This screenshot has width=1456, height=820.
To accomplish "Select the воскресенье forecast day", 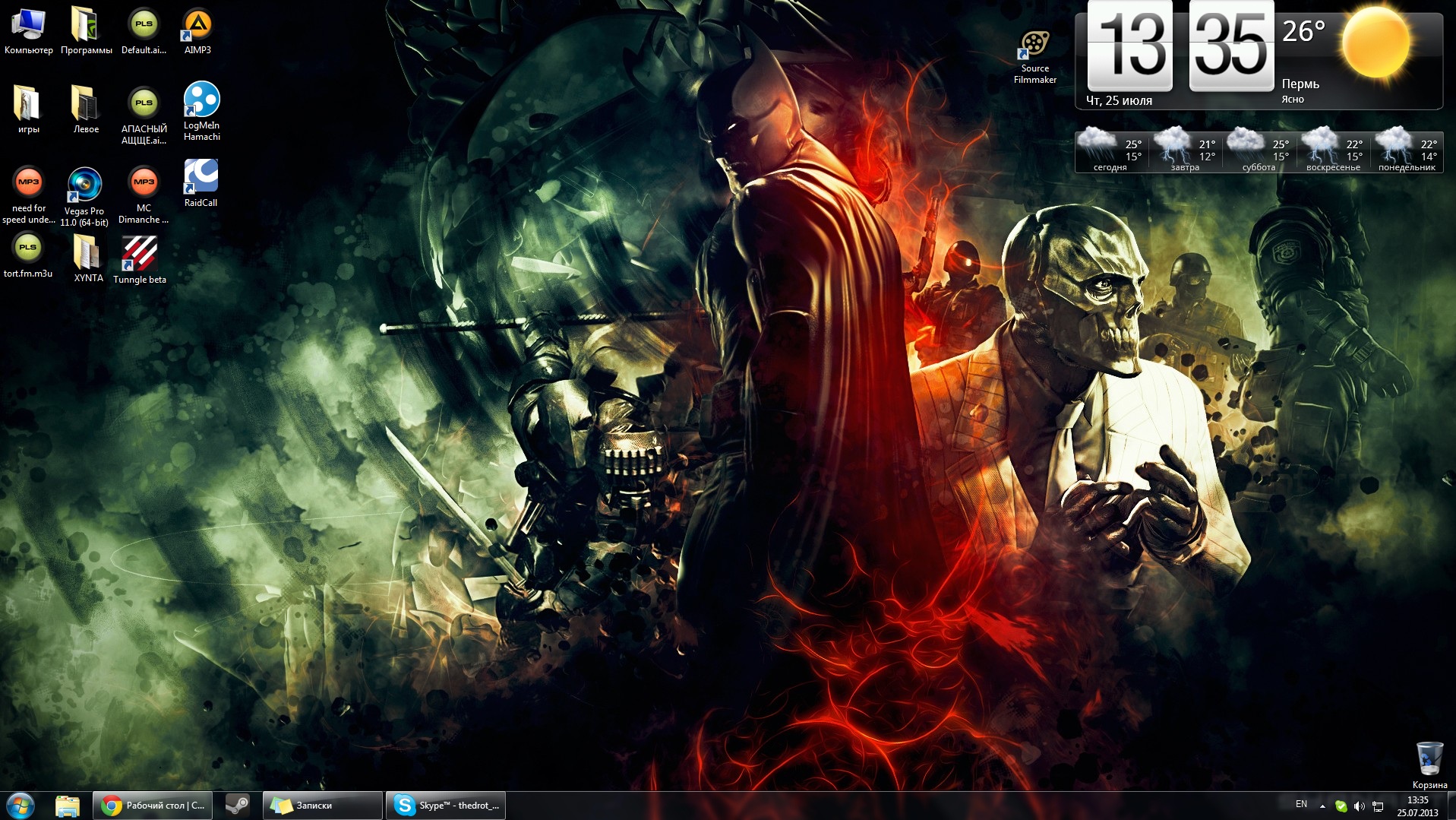I will pos(1333,150).
